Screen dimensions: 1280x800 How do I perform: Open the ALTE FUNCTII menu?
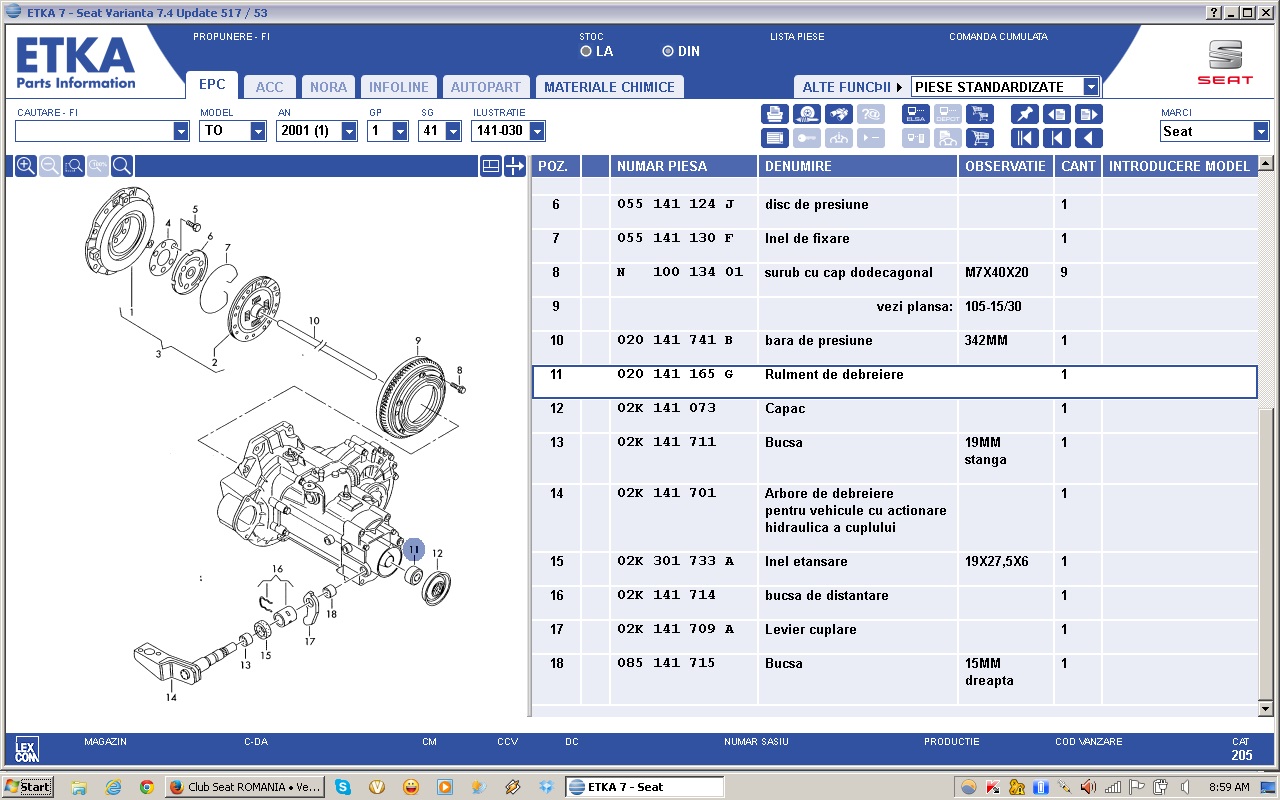[x=849, y=87]
